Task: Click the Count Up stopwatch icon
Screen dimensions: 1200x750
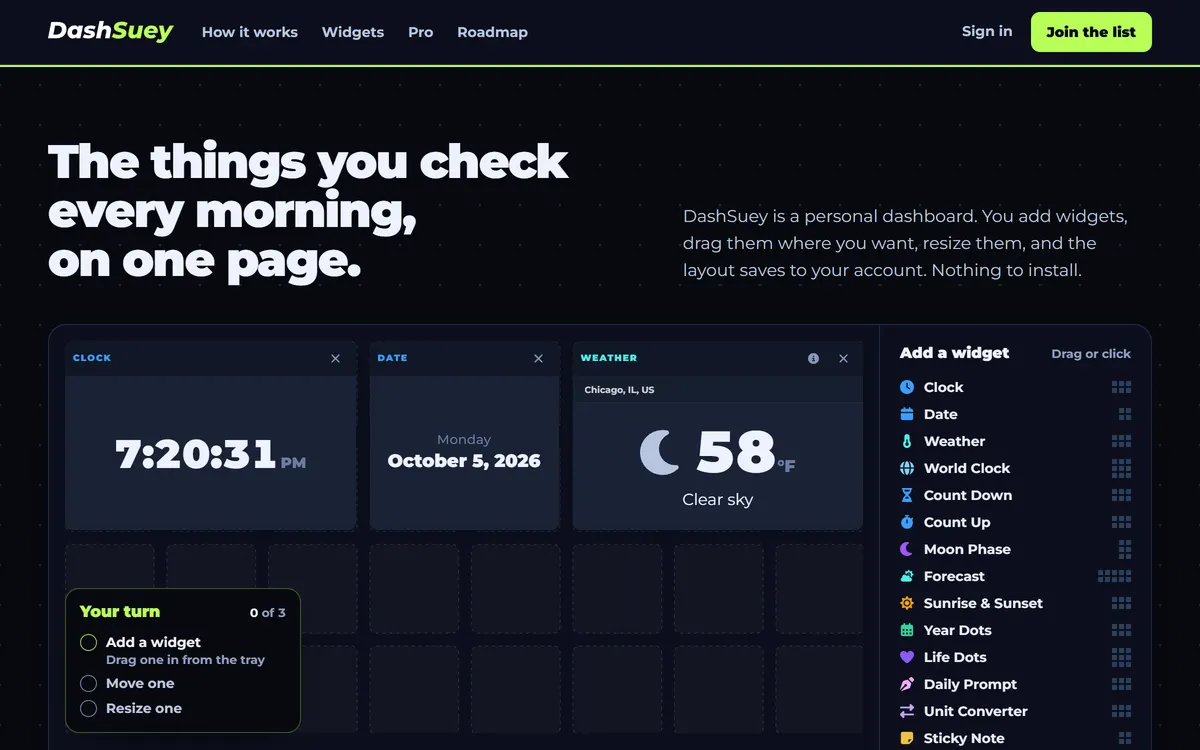Action: pos(907,522)
